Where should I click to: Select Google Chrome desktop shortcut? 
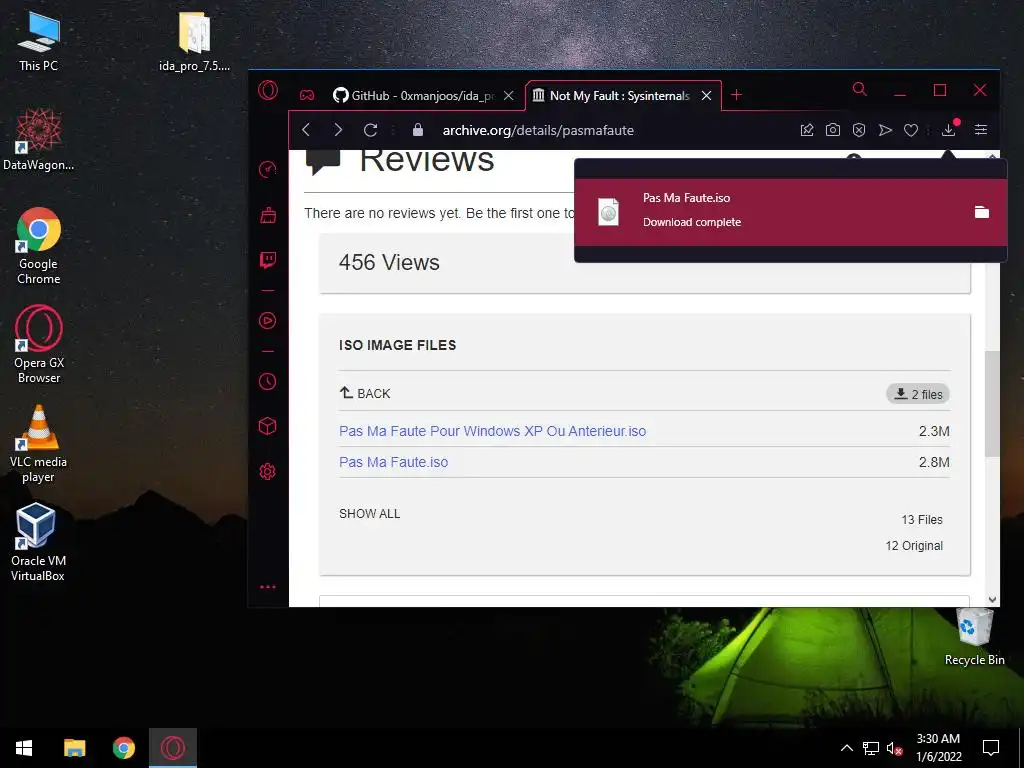click(x=39, y=246)
